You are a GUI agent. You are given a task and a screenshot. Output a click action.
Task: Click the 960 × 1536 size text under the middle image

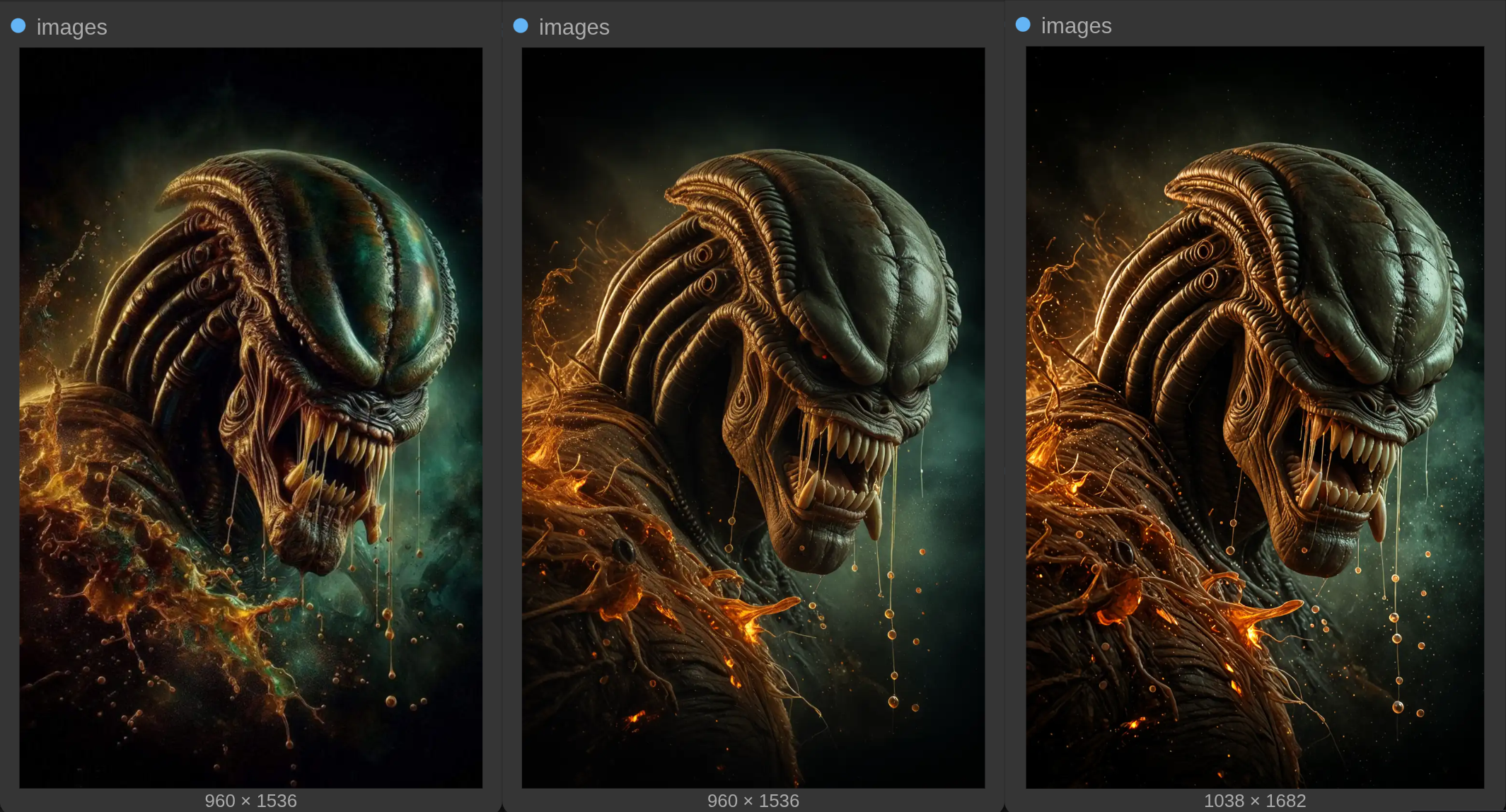(753, 800)
